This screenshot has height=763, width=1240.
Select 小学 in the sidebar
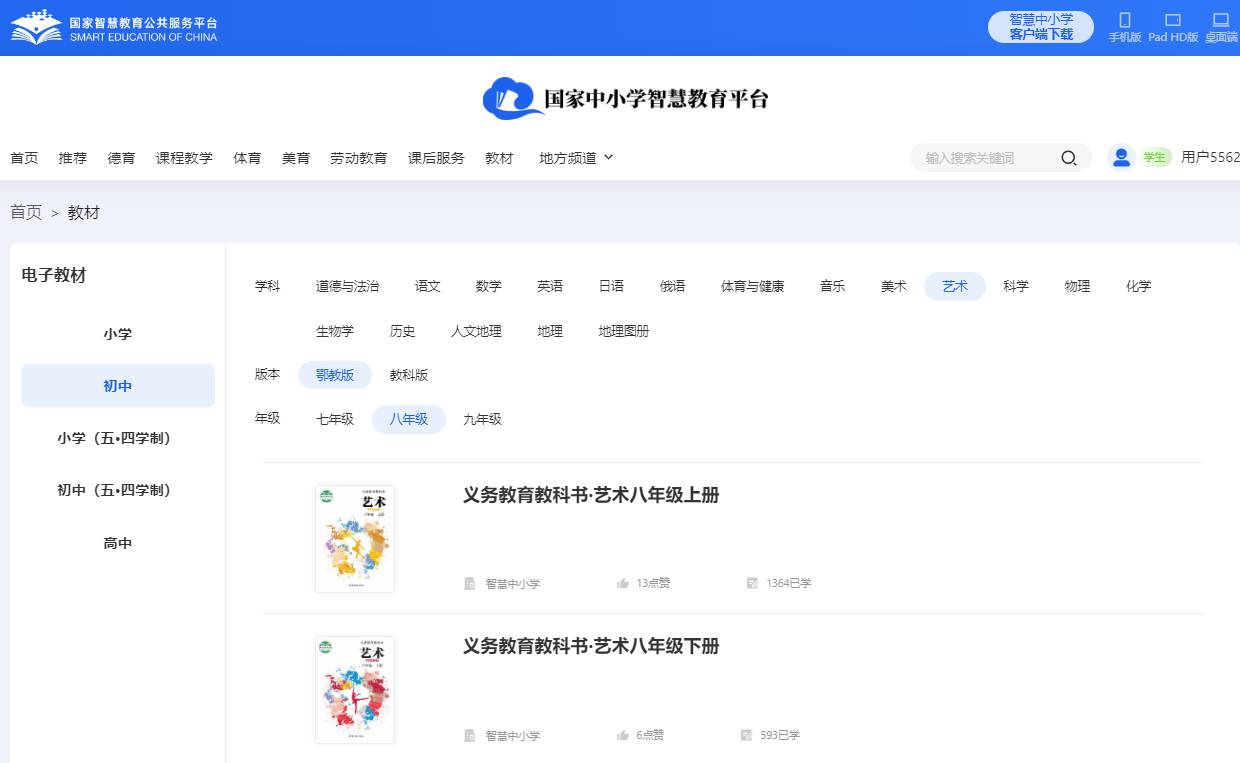(x=118, y=334)
